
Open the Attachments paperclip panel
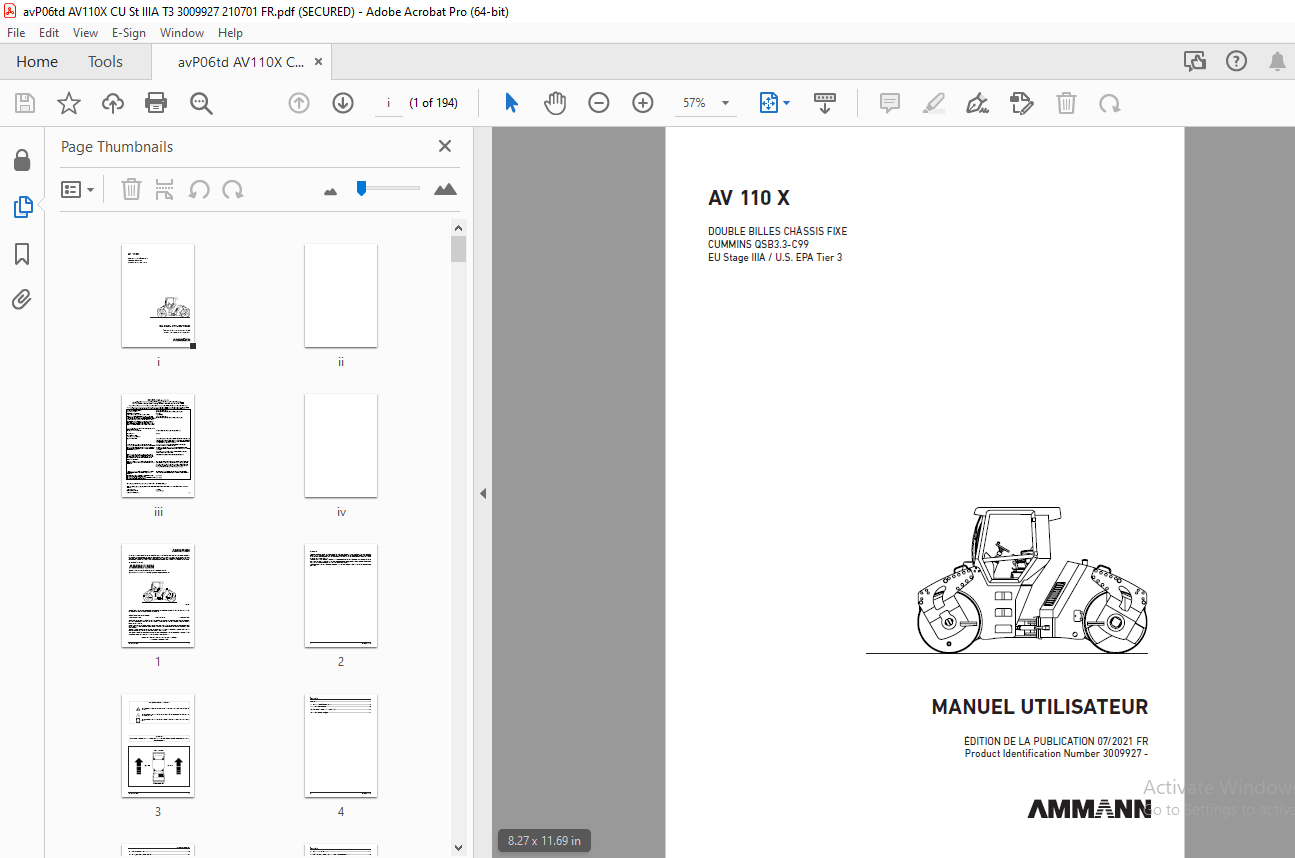22,300
